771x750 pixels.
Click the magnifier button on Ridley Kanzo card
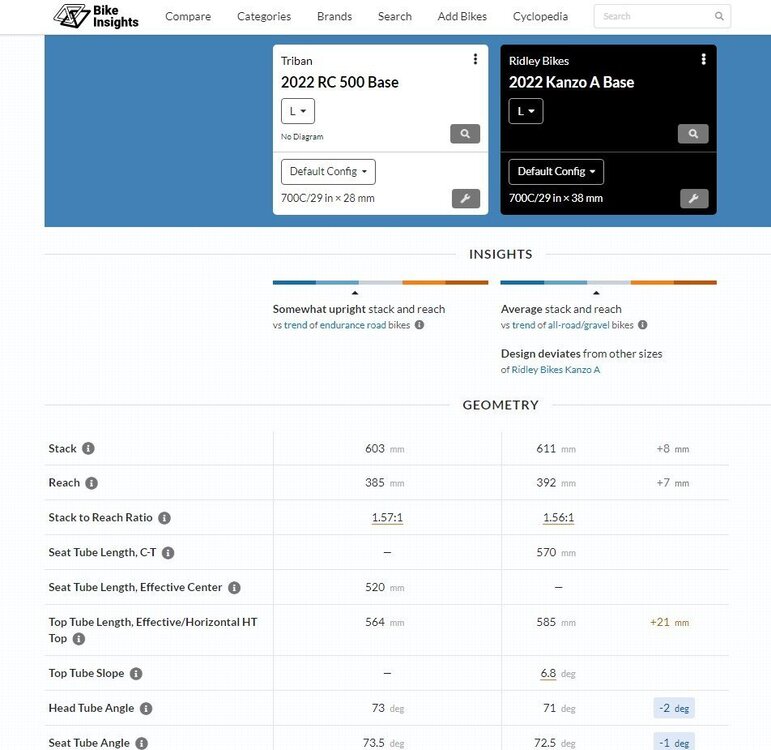click(693, 134)
